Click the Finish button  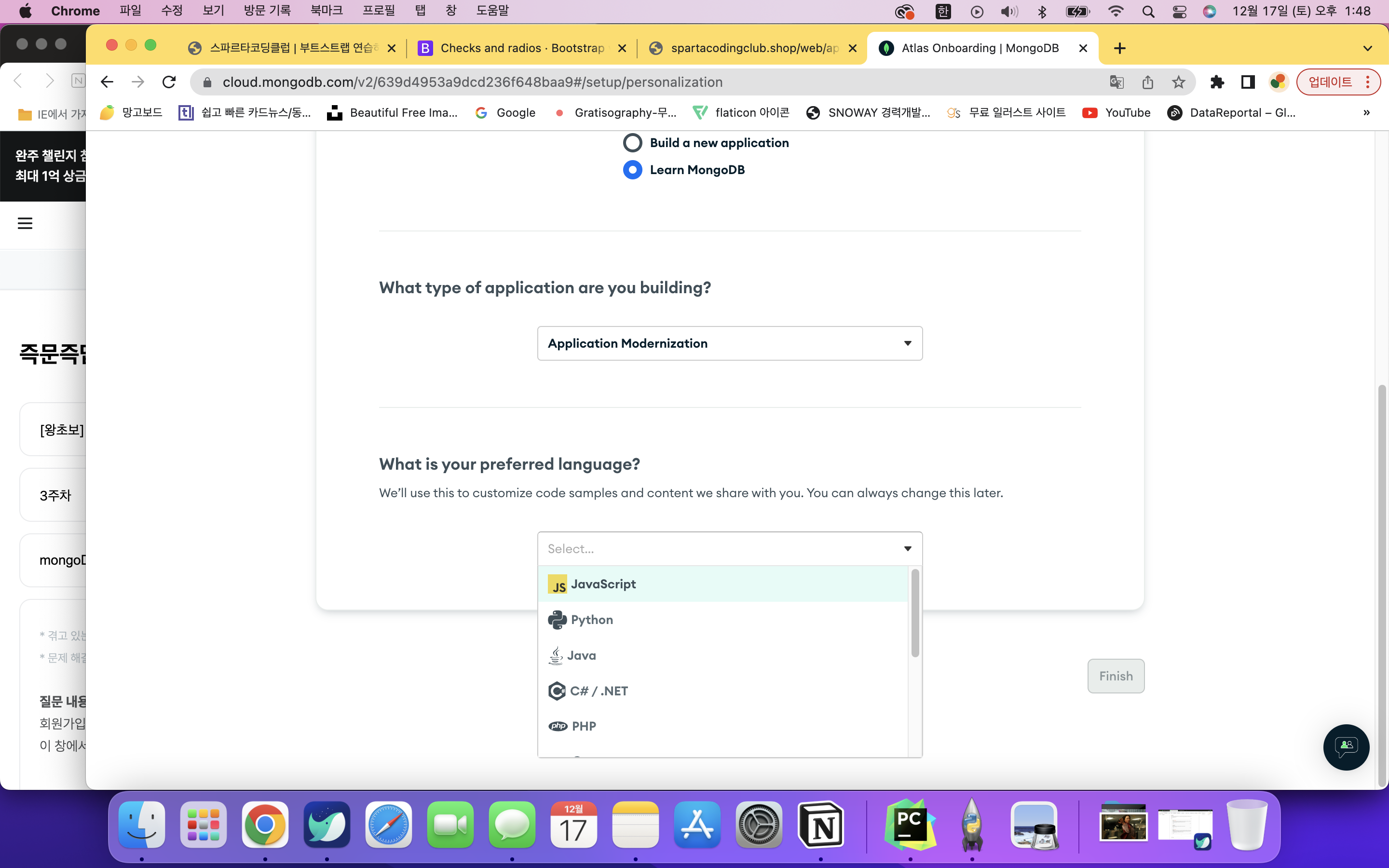click(1116, 676)
